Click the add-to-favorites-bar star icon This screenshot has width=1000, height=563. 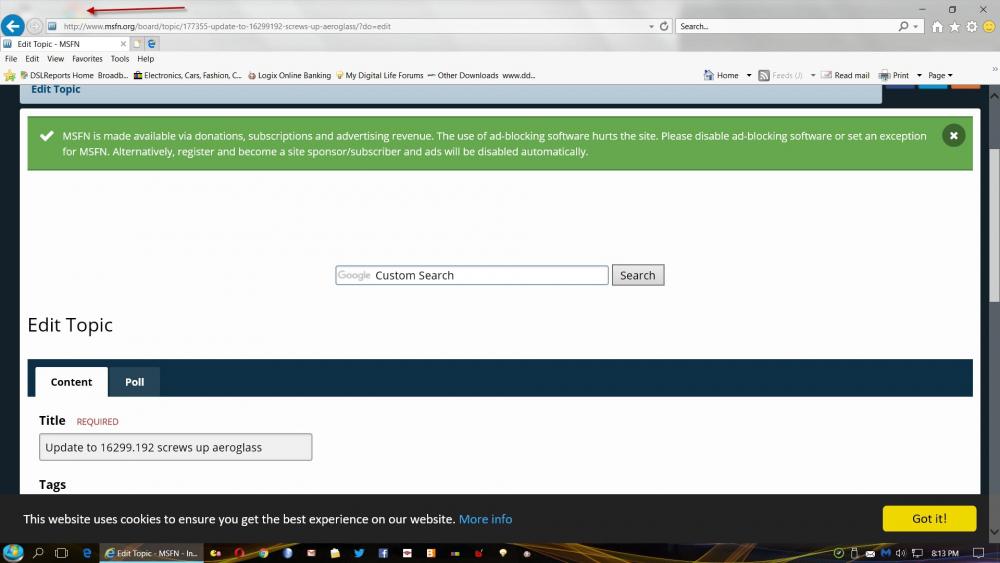(10, 75)
